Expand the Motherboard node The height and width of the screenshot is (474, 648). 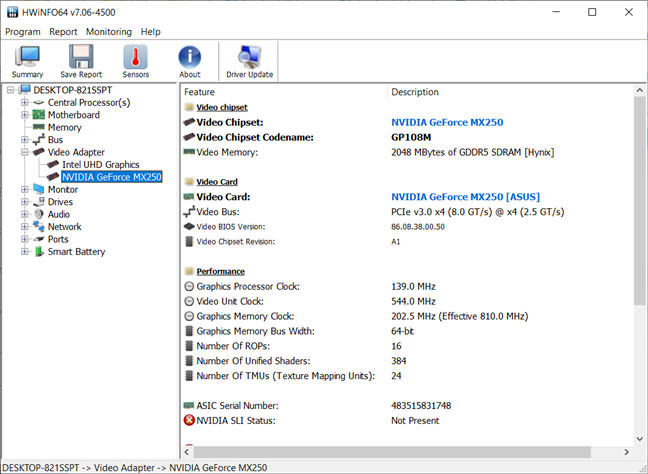point(25,114)
